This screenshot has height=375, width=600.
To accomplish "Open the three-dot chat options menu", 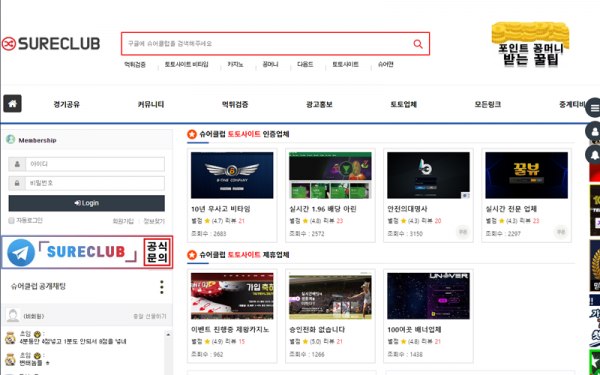I will click(162, 287).
